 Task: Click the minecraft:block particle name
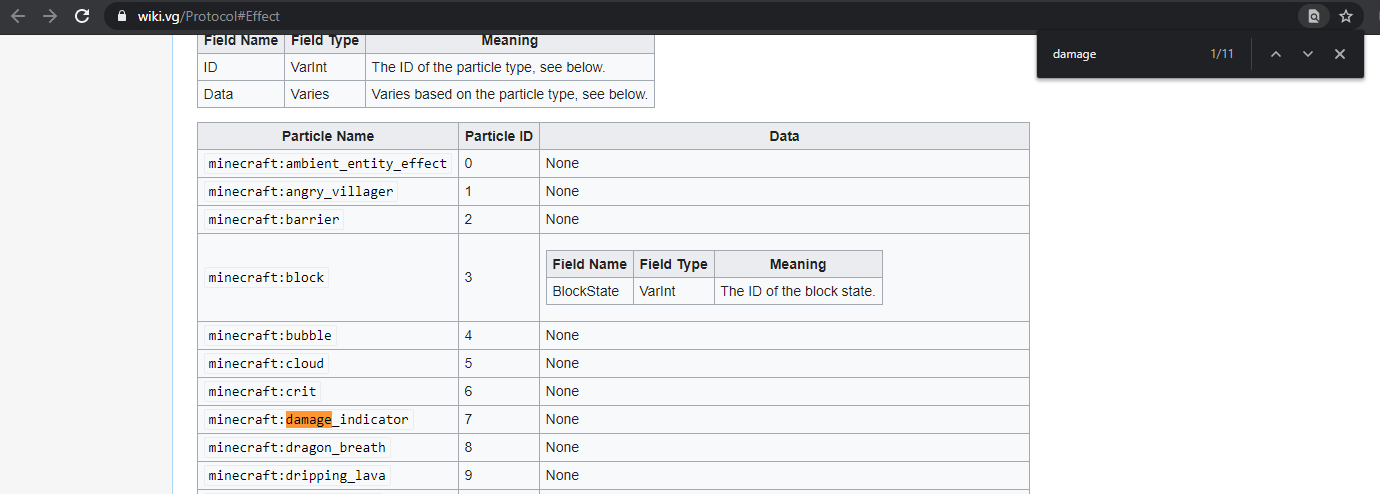[x=266, y=277]
